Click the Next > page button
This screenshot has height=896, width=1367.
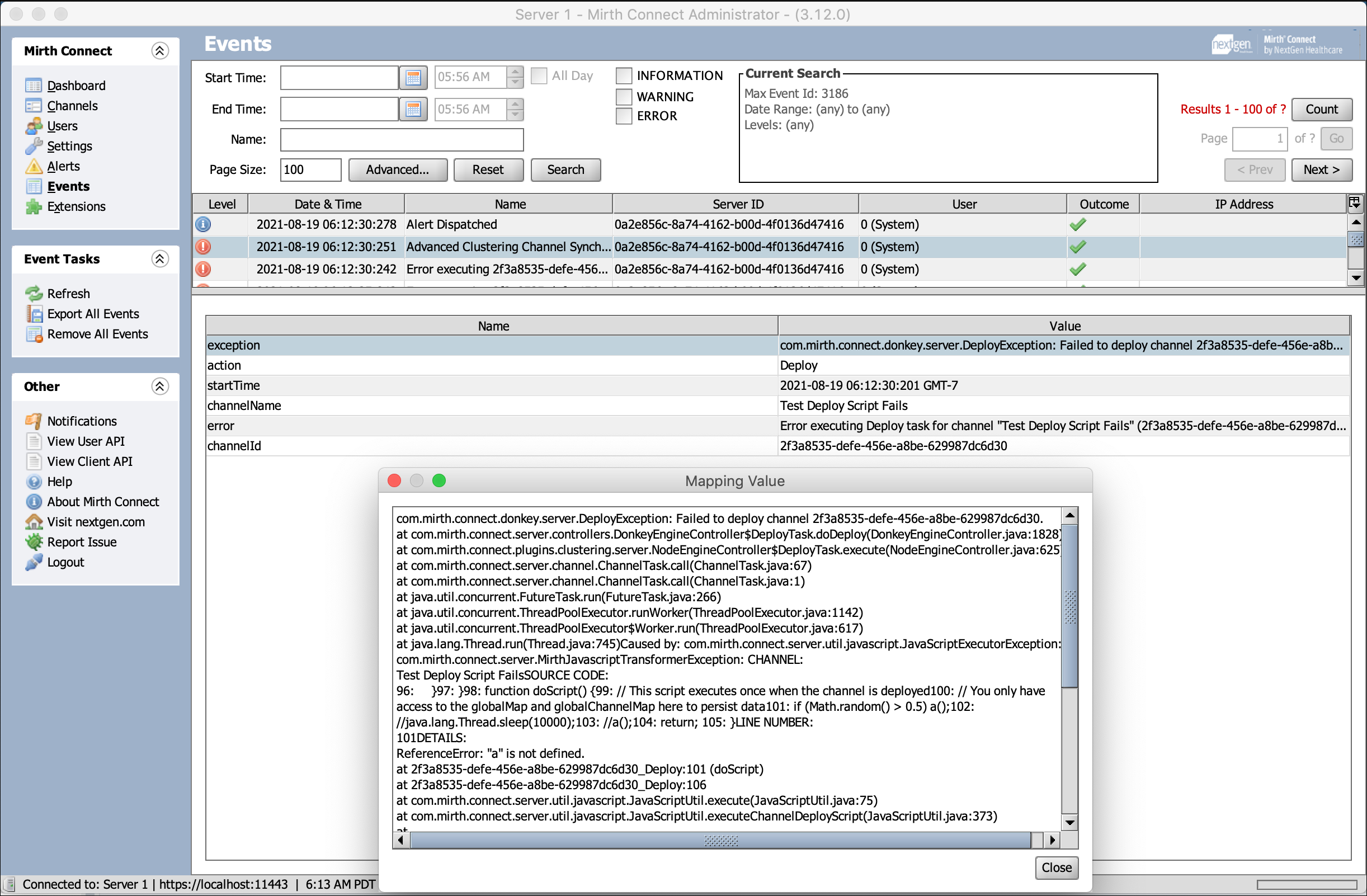pos(1321,169)
